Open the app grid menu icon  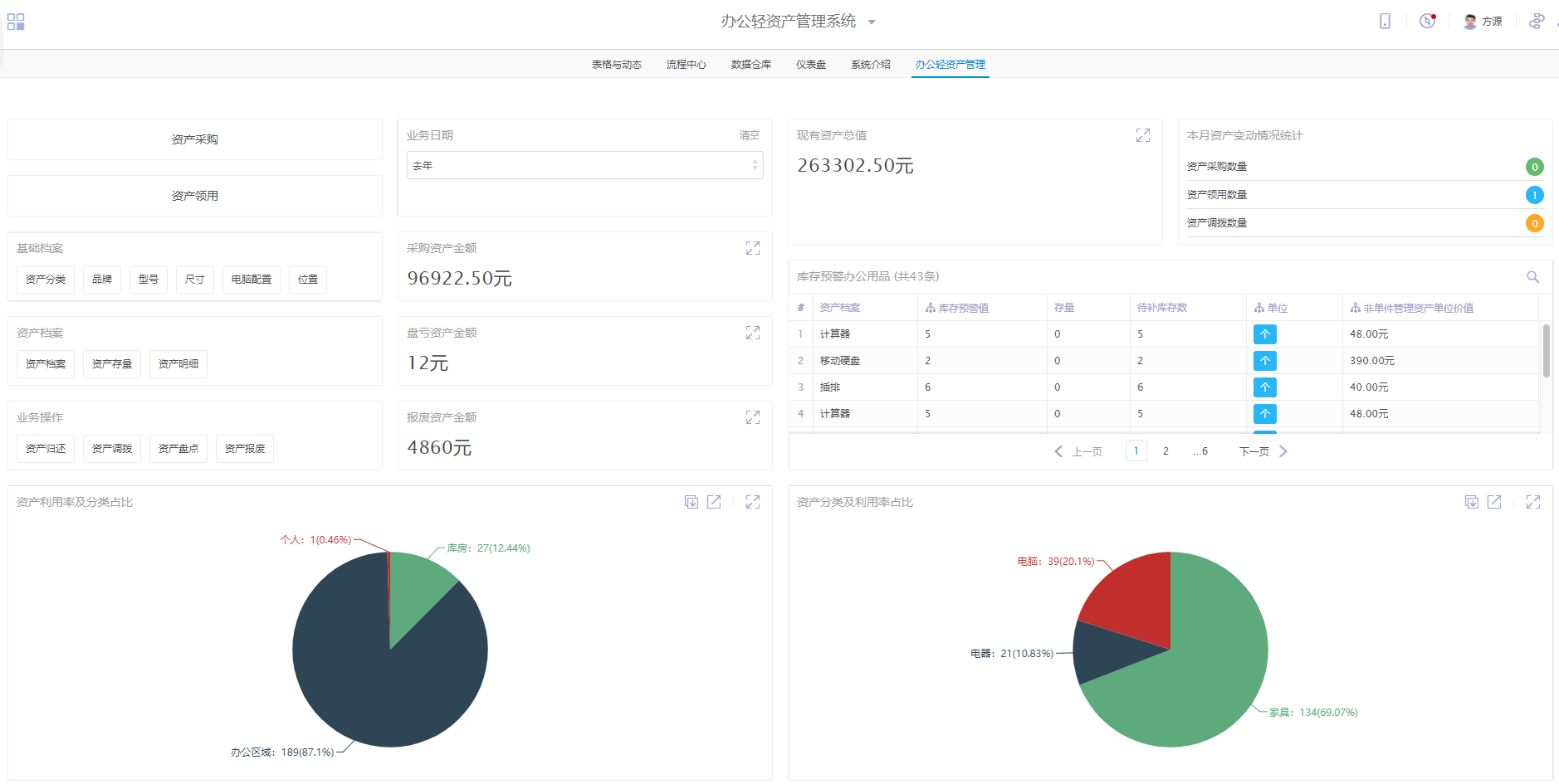click(16, 22)
